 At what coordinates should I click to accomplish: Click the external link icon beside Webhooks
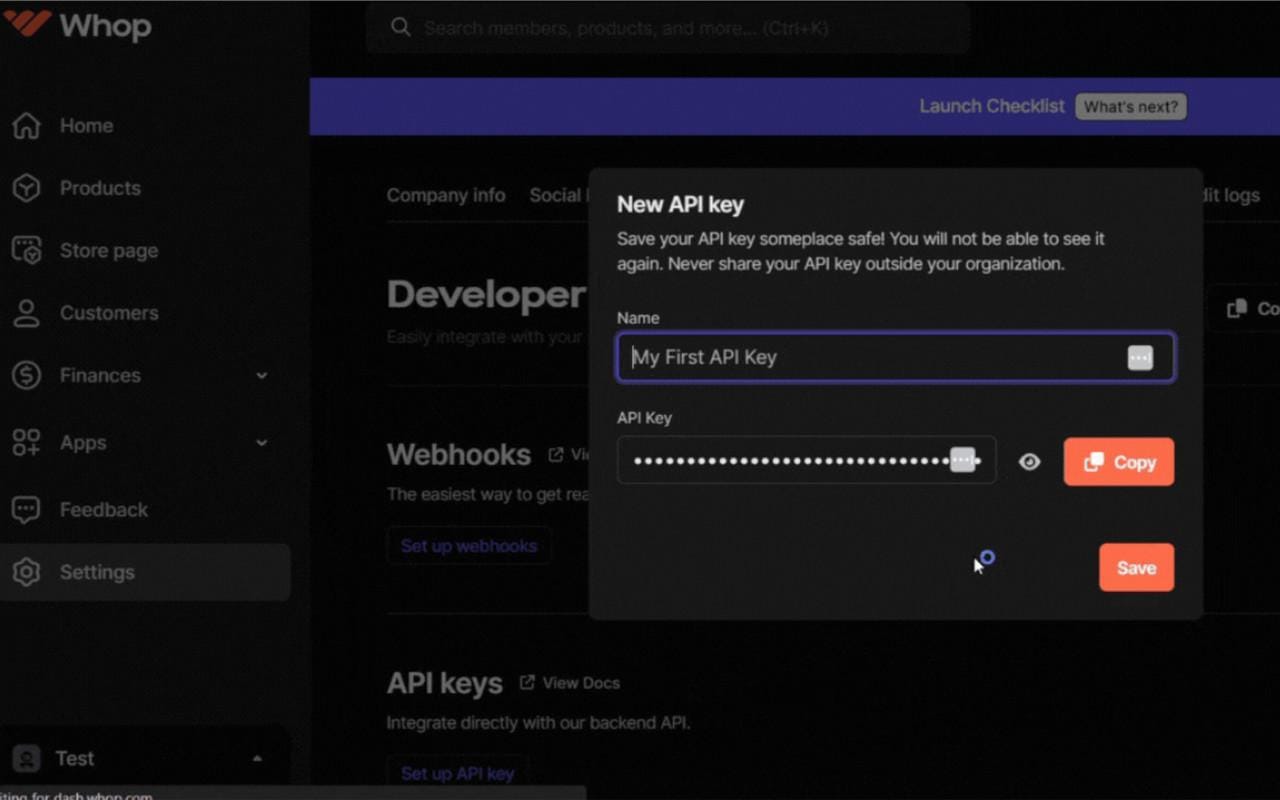click(x=556, y=455)
